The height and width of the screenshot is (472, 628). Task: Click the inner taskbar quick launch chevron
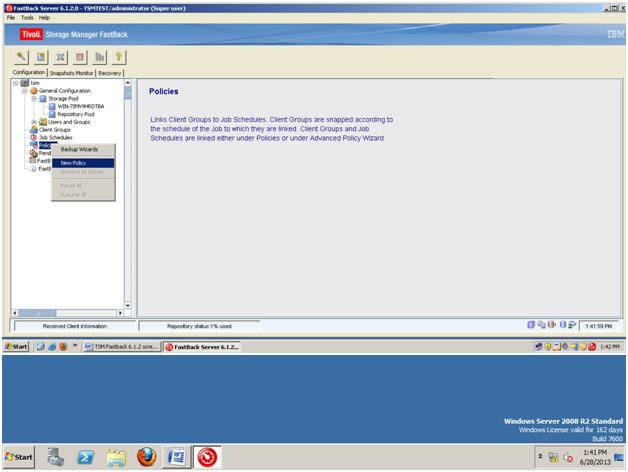(x=74, y=345)
